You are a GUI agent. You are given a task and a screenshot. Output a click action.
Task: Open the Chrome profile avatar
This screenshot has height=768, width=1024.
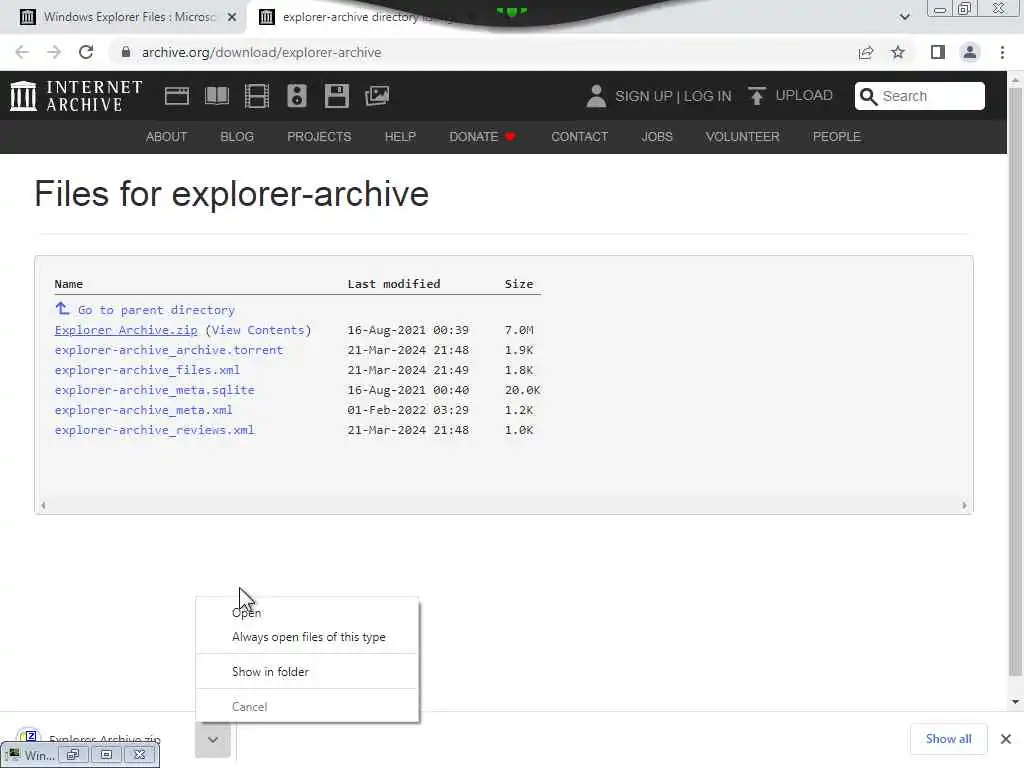click(970, 52)
